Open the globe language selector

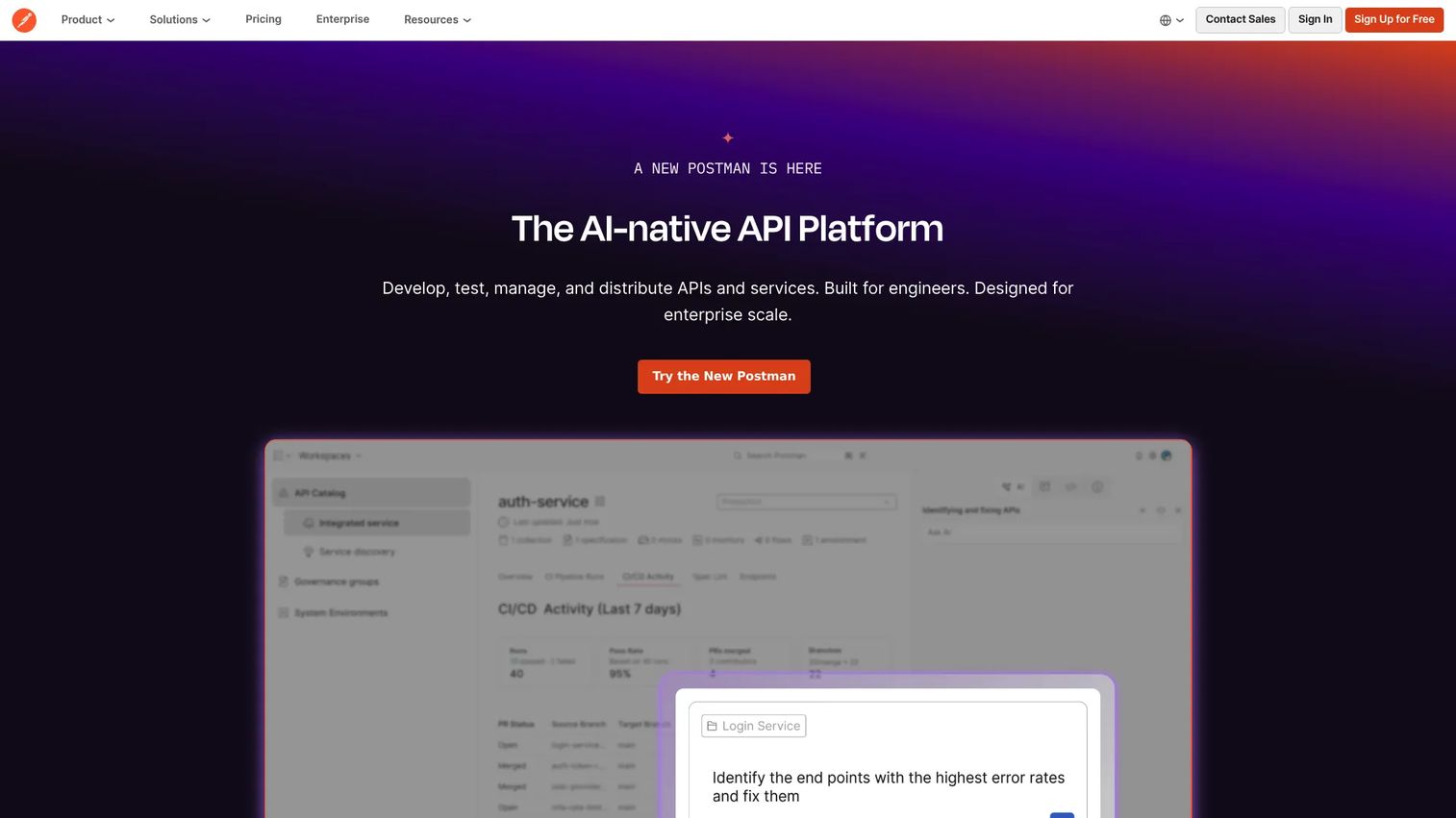point(1171,20)
